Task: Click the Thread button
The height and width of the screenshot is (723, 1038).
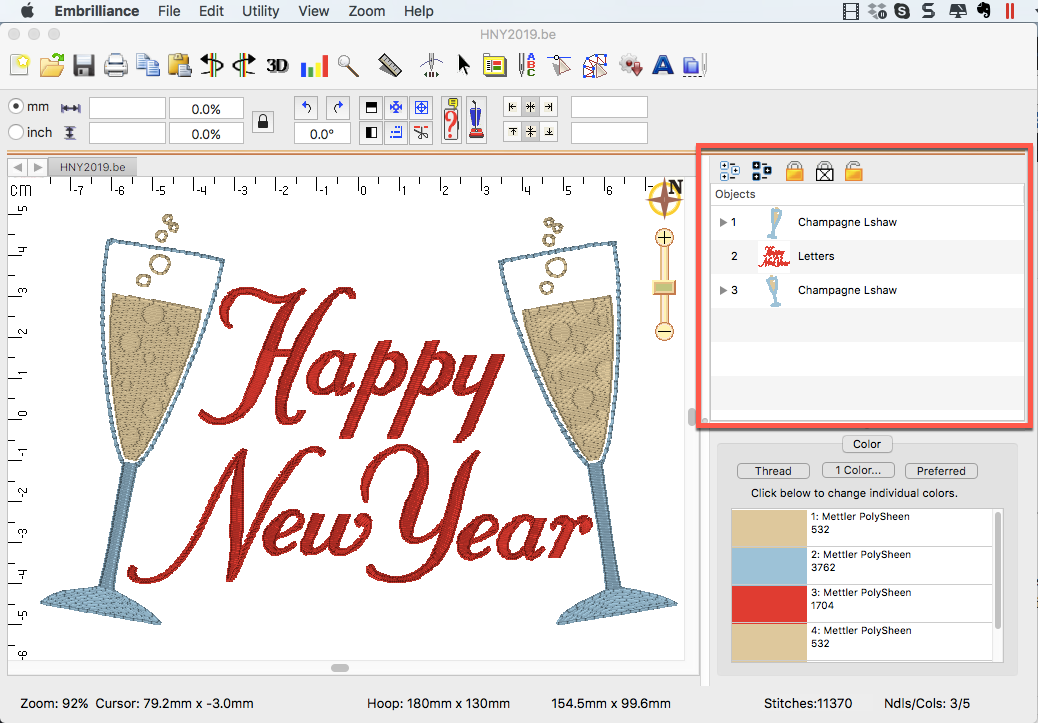Action: [773, 471]
